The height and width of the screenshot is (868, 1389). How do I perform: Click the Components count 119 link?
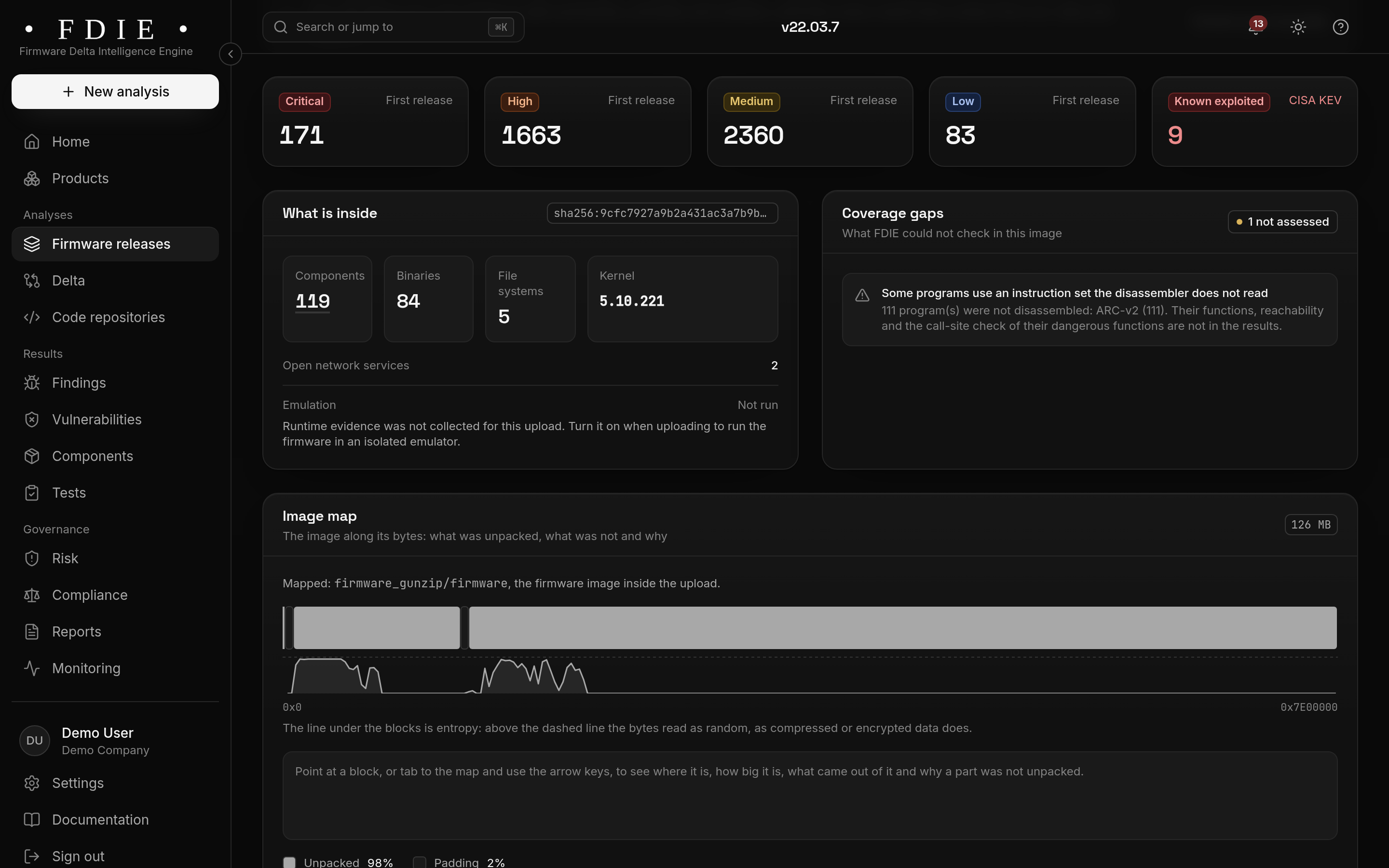pos(313,301)
